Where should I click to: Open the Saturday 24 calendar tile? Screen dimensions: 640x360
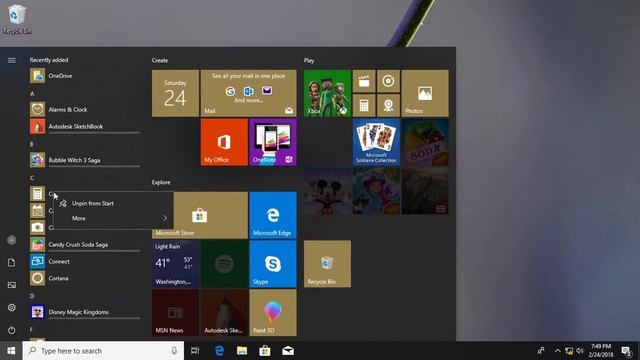(176, 93)
